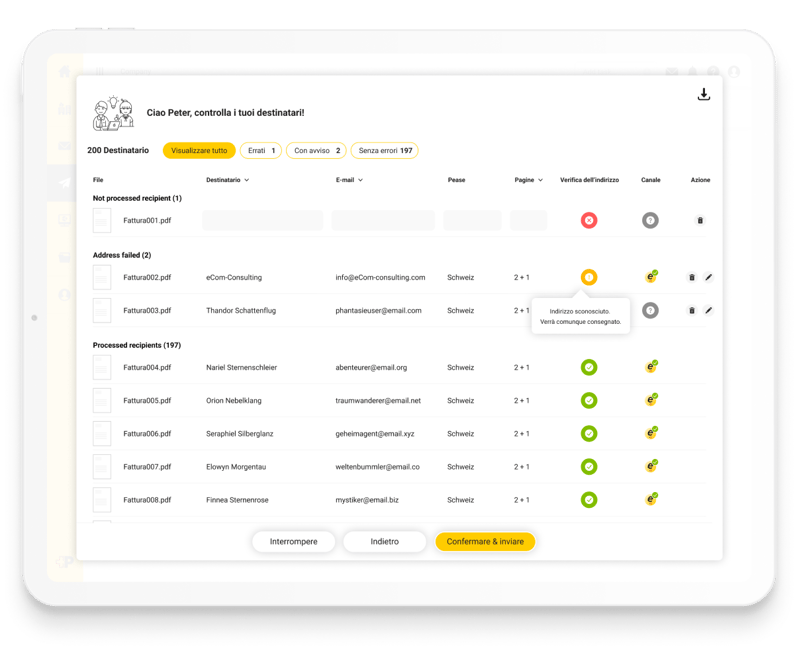Click the Interrompere button
Screen dimensions: 797x649
[294, 541]
